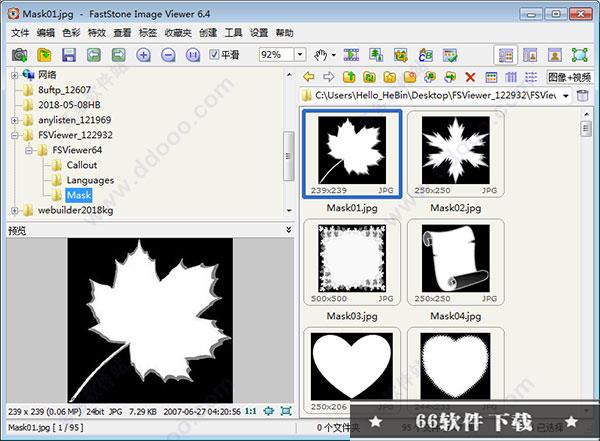Open the 图像+视频 file filter dropdown

point(569,77)
